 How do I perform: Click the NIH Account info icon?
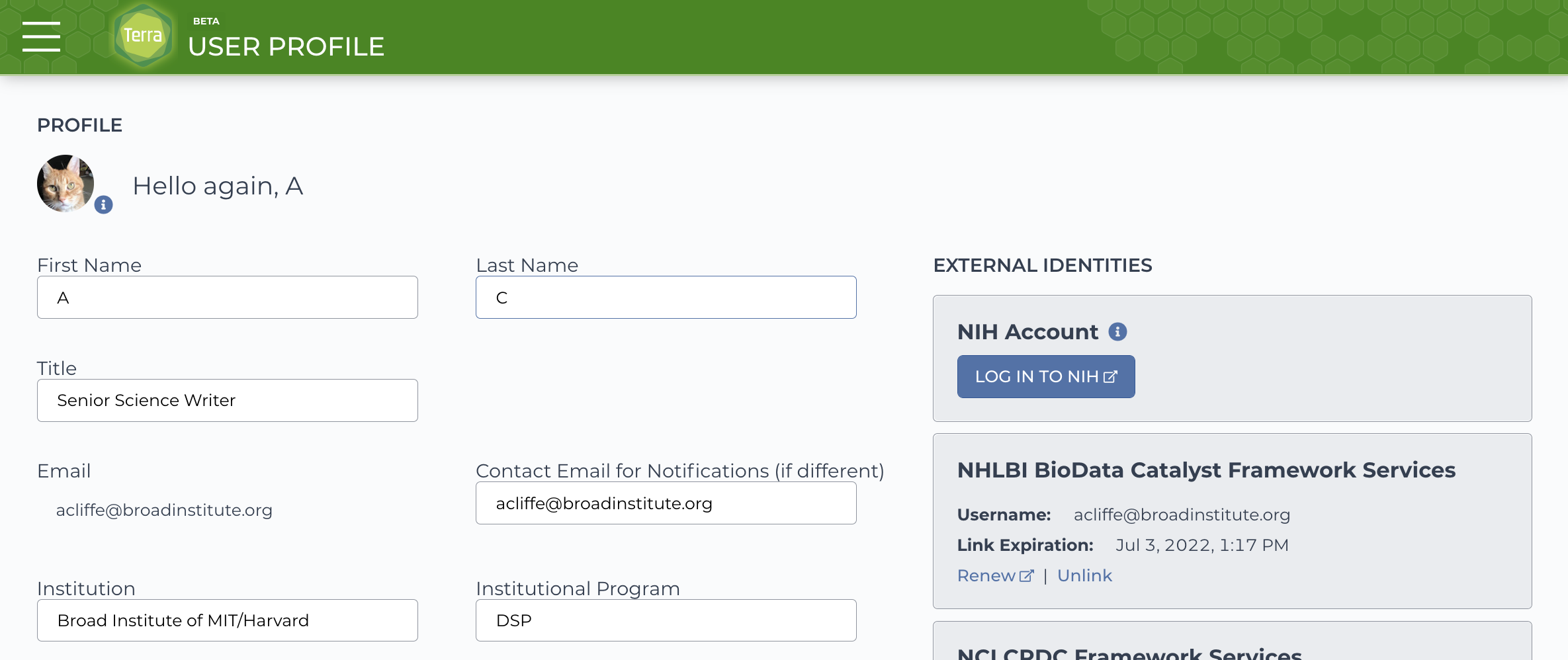1117,331
